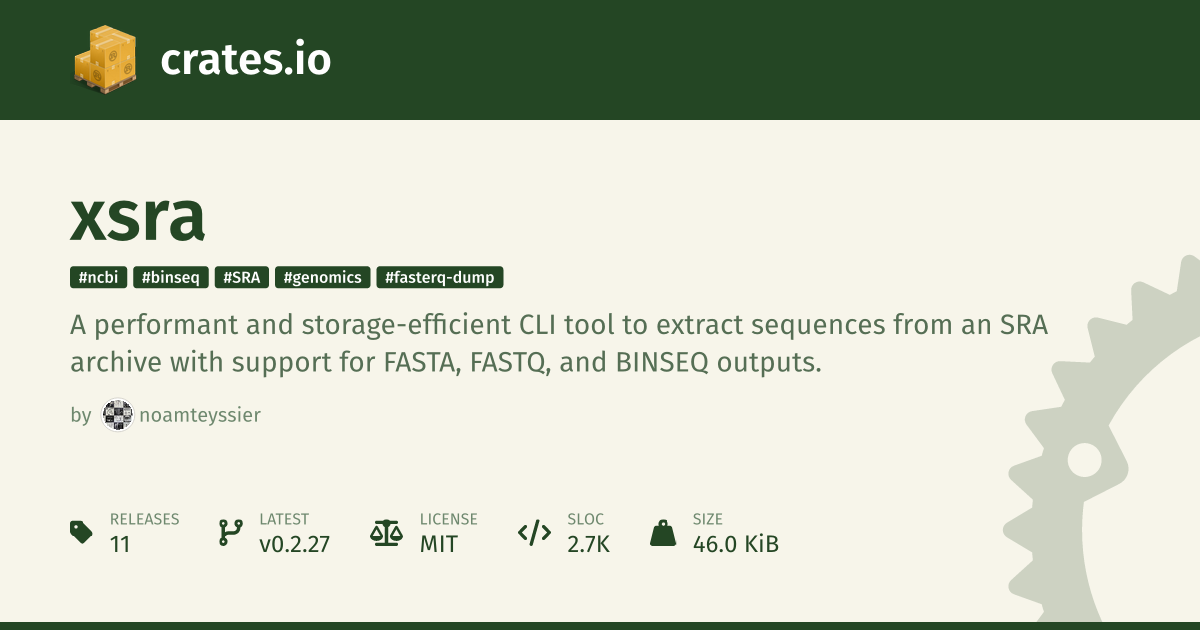Open the #genomics keyword tag

click(x=322, y=278)
